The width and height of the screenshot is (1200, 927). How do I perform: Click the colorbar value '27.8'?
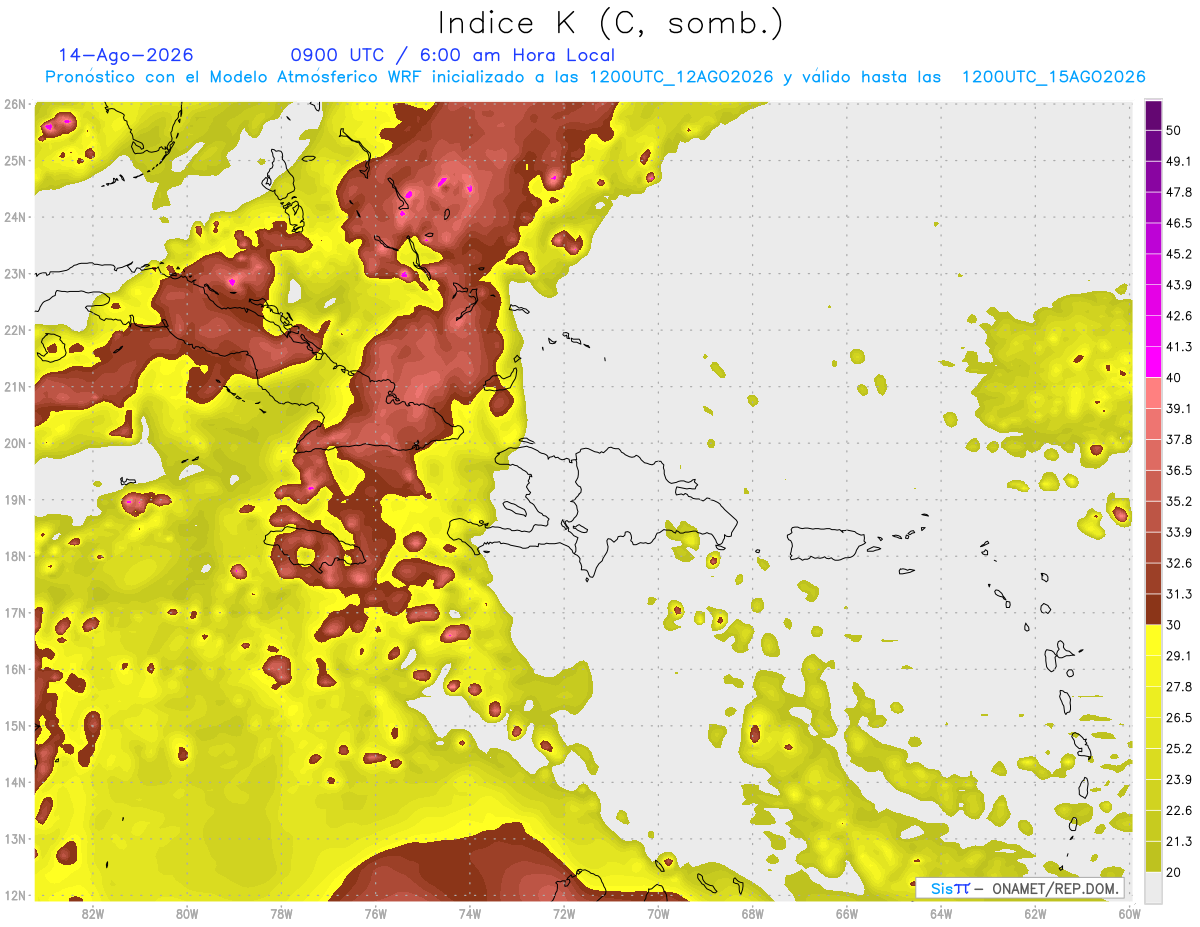point(1179,687)
